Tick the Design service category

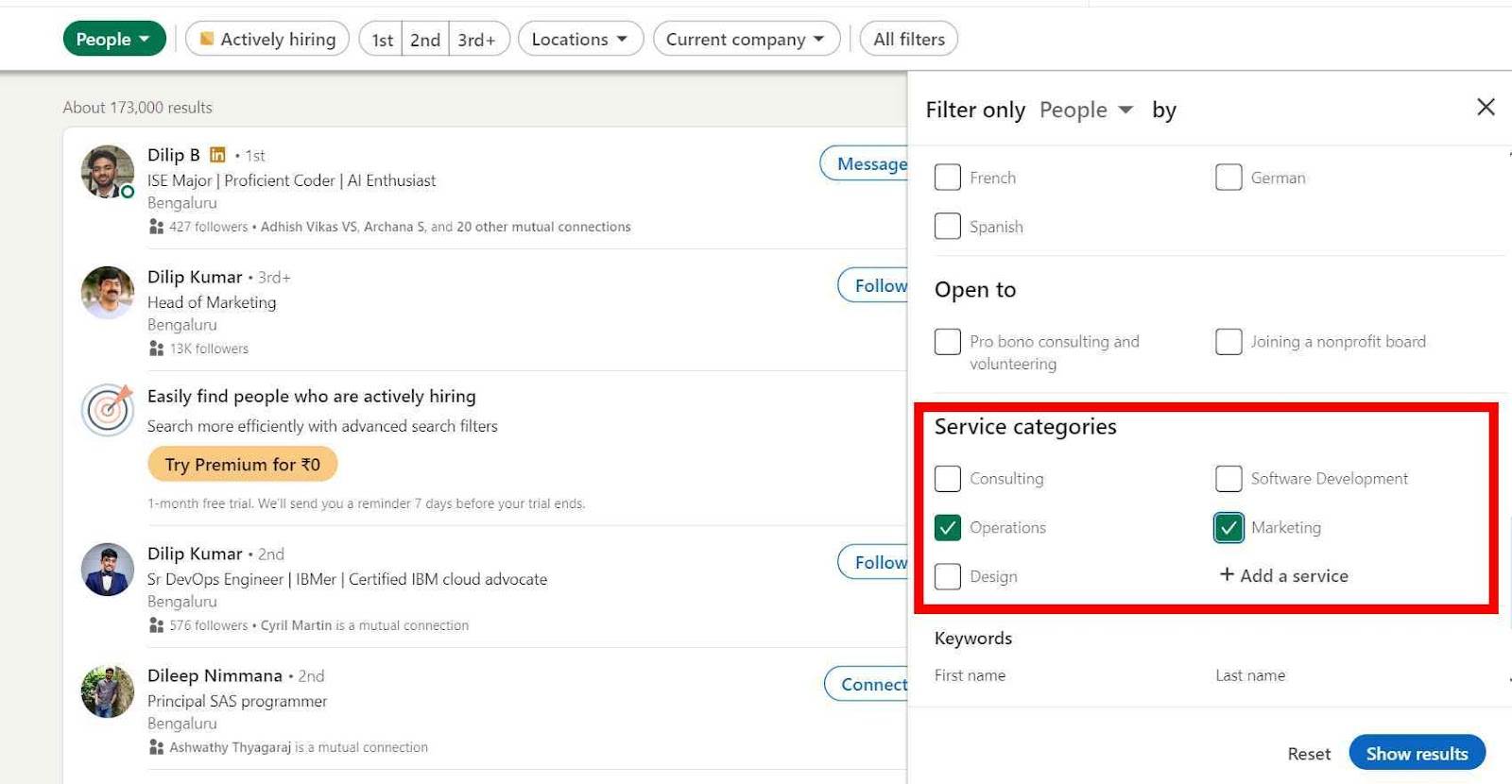click(x=947, y=576)
